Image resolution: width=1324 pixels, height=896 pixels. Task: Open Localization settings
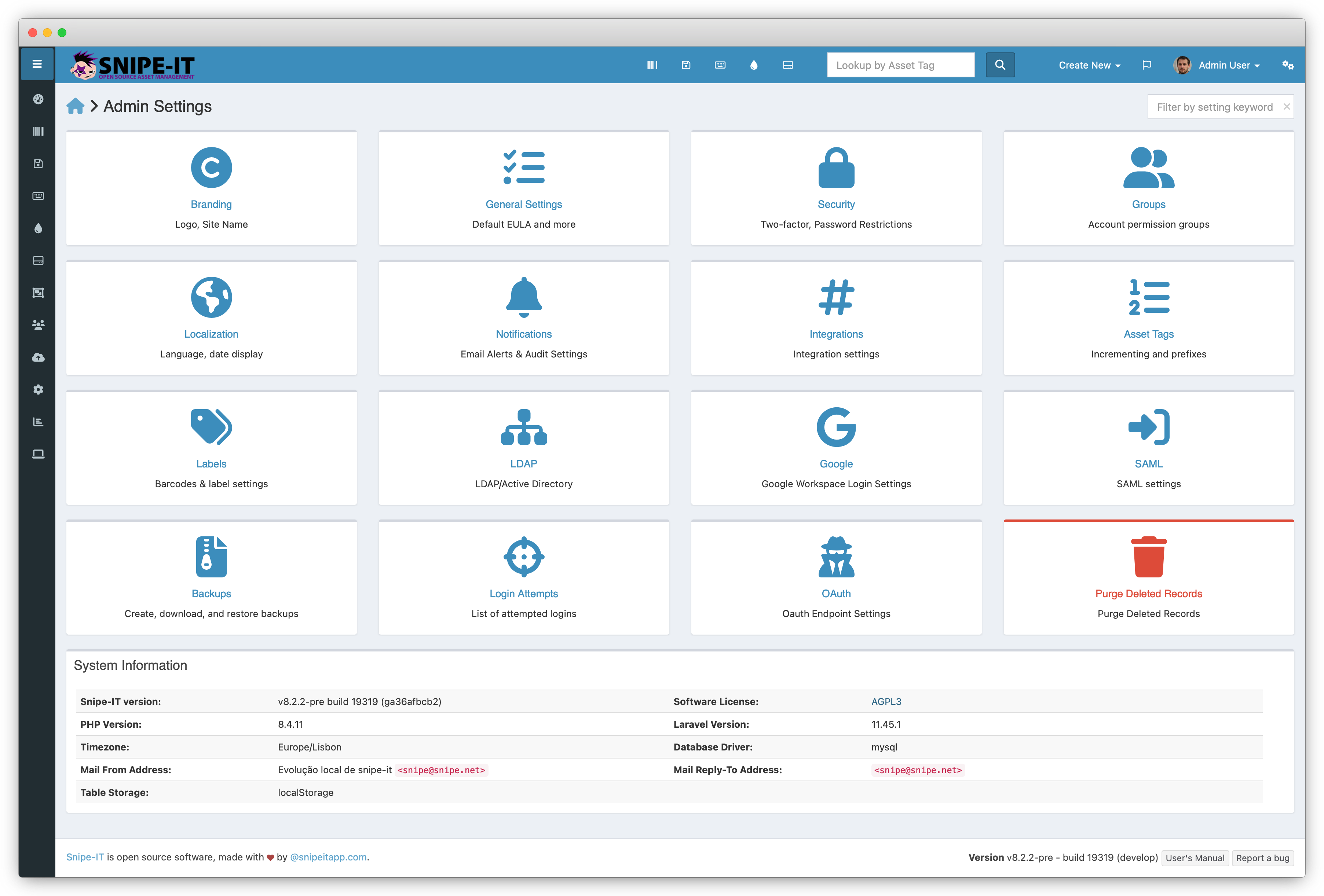[211, 319]
